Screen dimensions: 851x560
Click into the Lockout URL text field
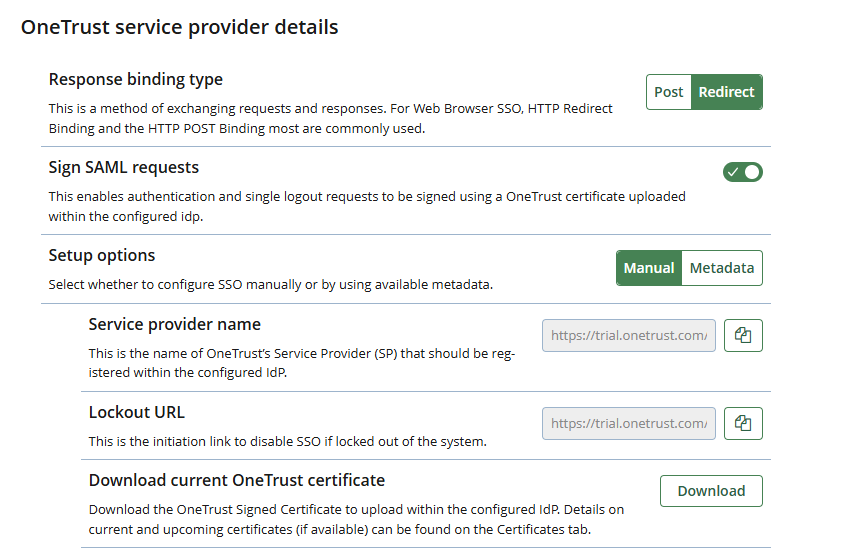(629, 424)
